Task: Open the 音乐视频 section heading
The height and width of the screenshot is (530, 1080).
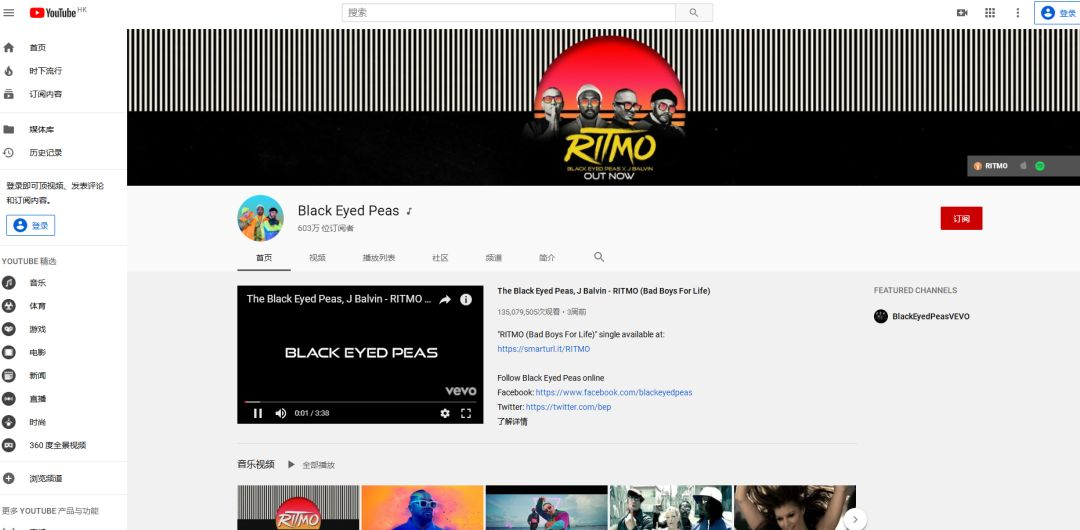Action: point(256,465)
